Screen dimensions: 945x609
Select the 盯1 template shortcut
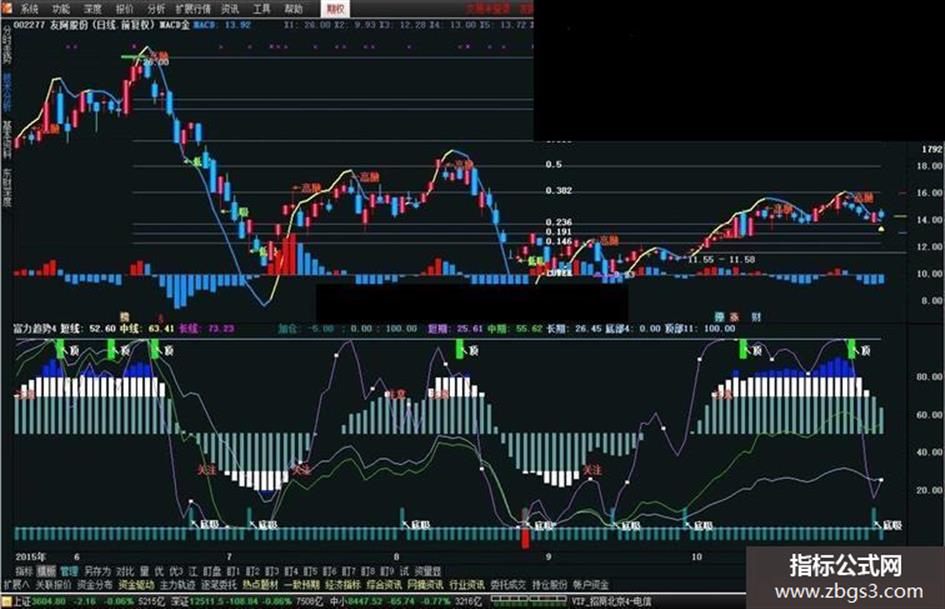(x=233, y=571)
